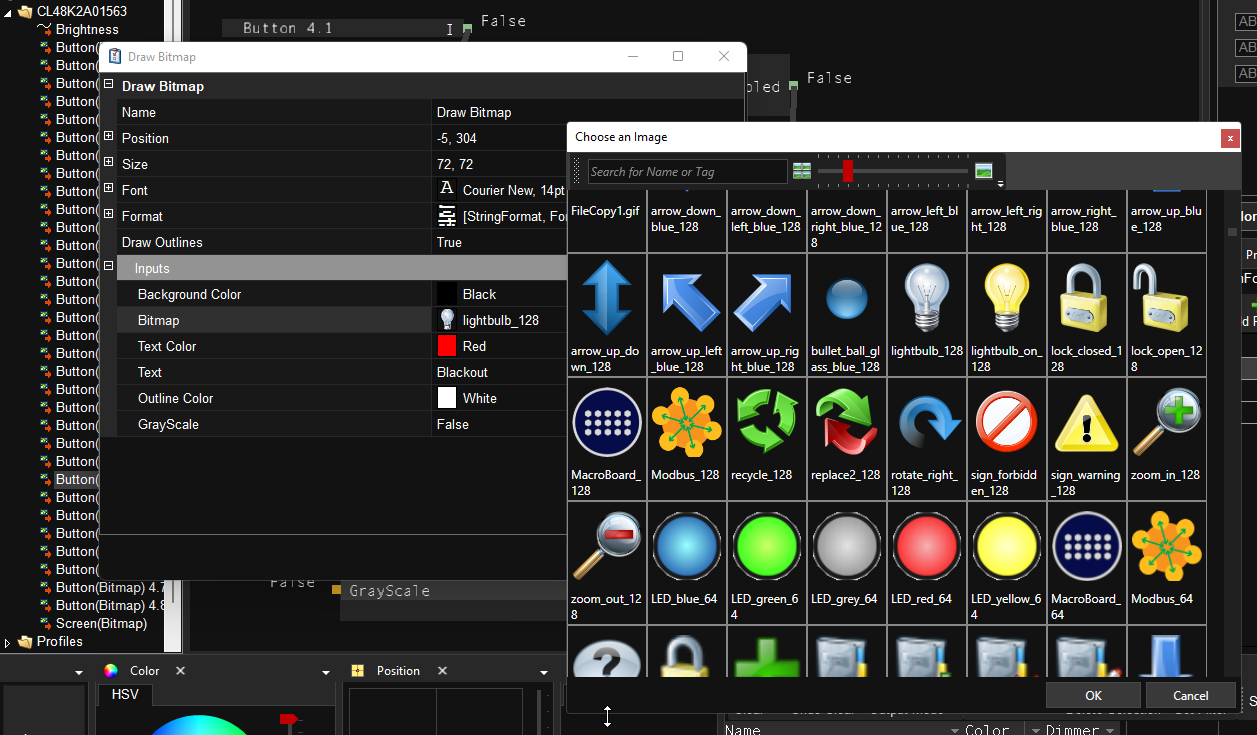Collapse the Inputs property group

click(x=109, y=268)
